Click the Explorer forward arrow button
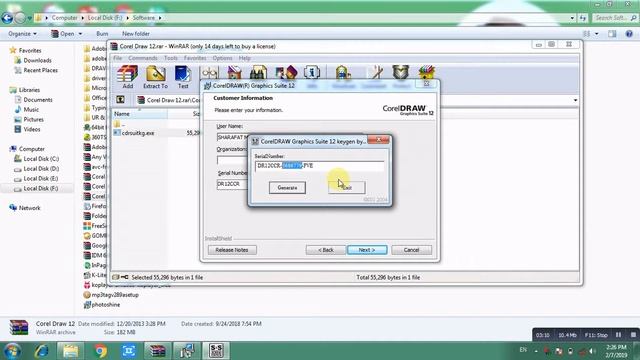This screenshot has width=640, height=360. point(20,18)
